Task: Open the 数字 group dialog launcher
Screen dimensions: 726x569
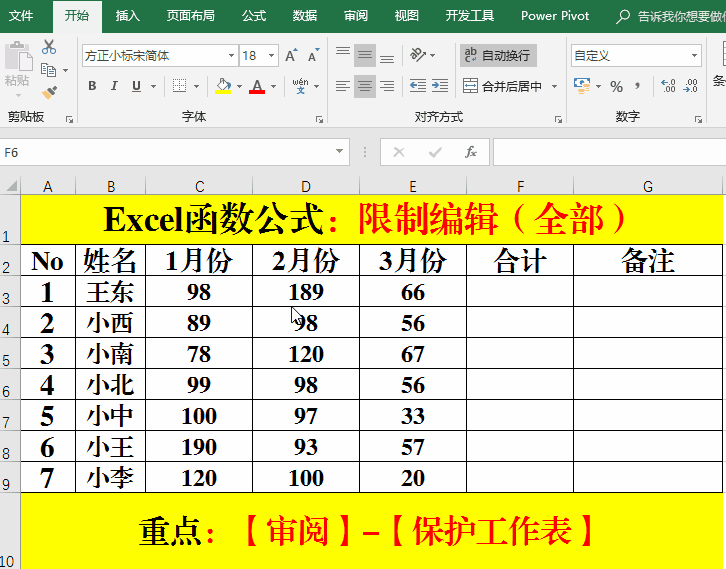Action: (x=698, y=120)
